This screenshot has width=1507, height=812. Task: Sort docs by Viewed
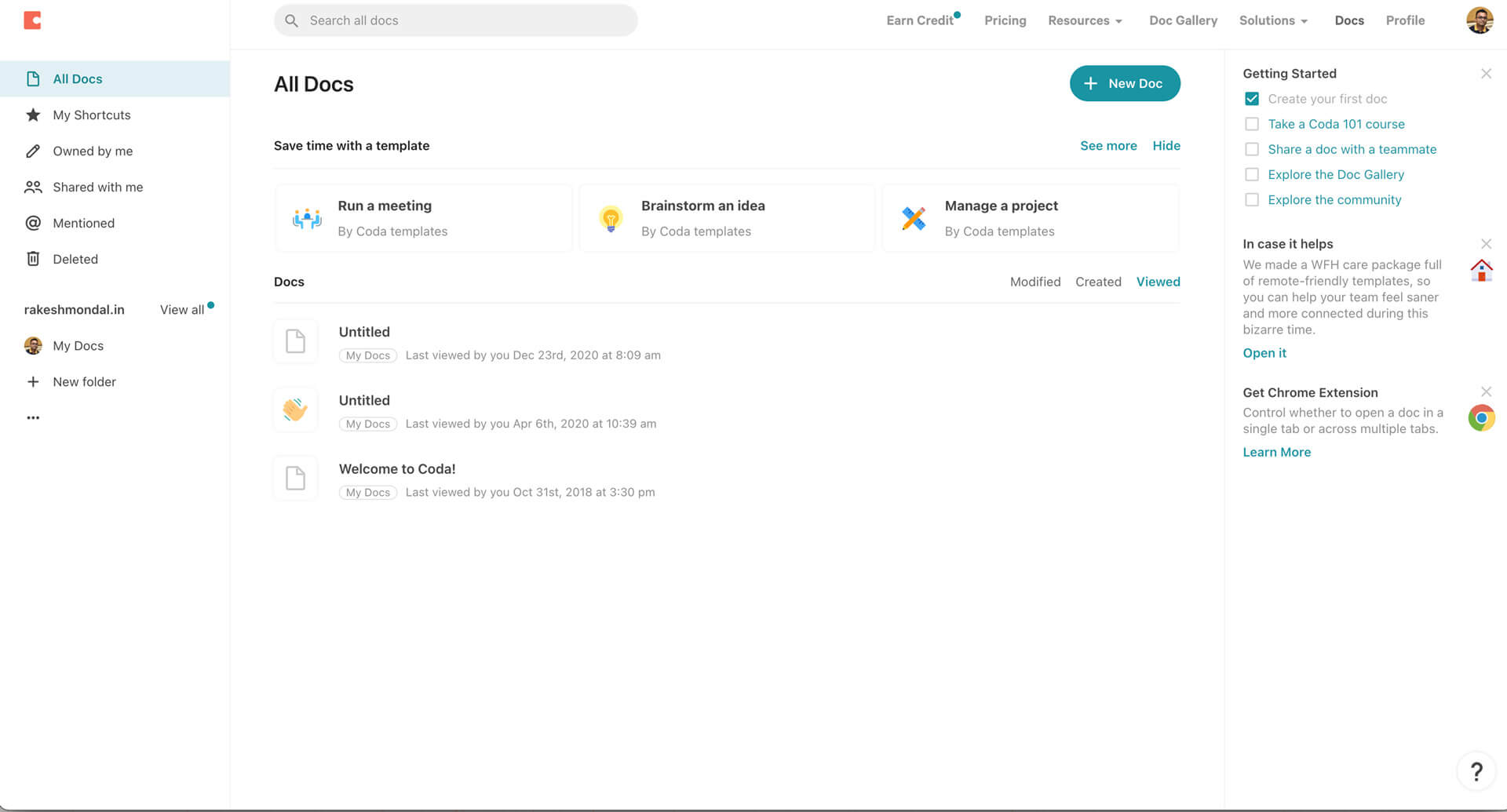pyautogui.click(x=1158, y=282)
